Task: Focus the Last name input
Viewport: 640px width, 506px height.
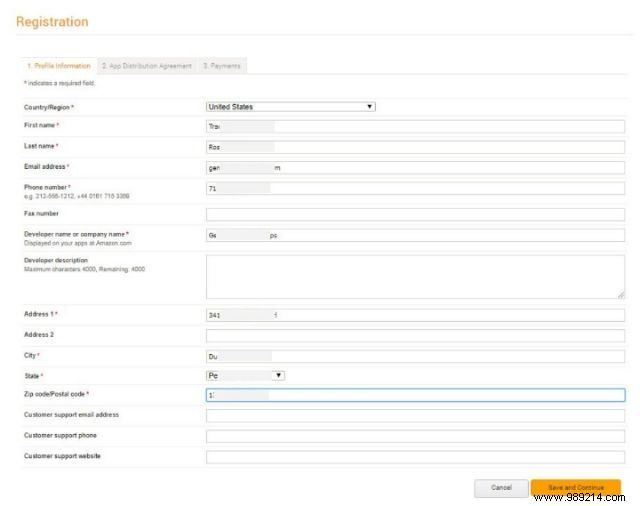Action: [415, 147]
